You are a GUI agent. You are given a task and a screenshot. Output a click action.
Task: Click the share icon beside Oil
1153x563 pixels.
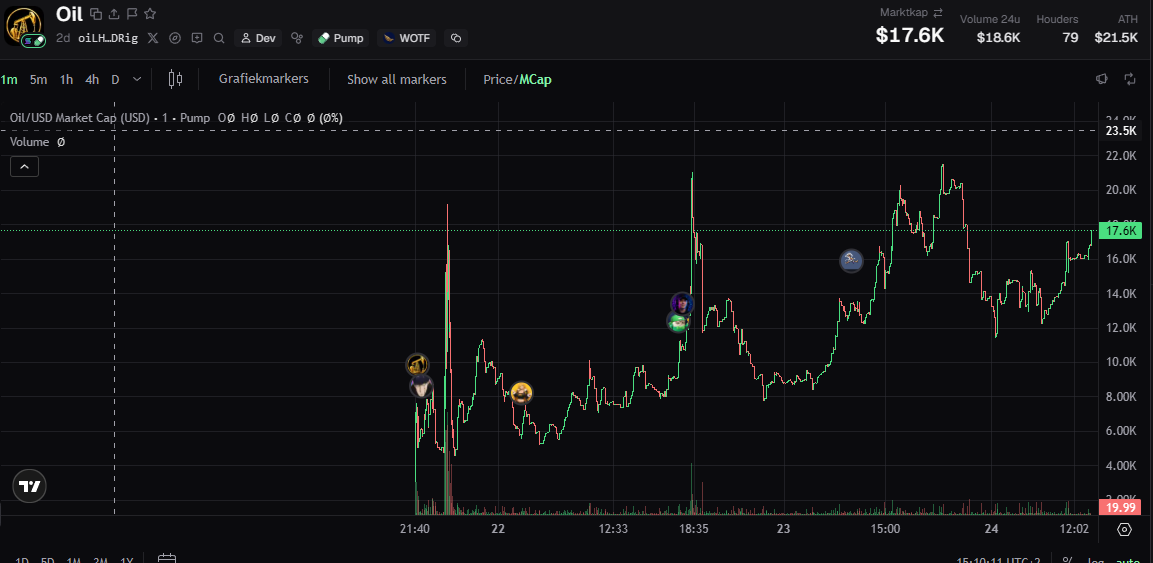pos(113,13)
